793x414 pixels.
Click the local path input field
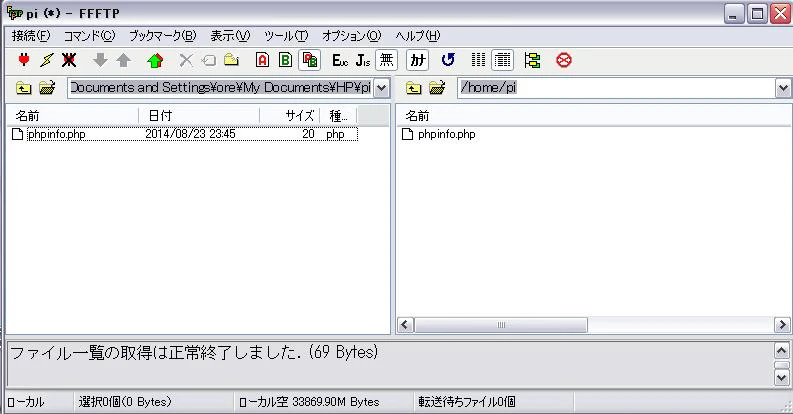[221, 88]
